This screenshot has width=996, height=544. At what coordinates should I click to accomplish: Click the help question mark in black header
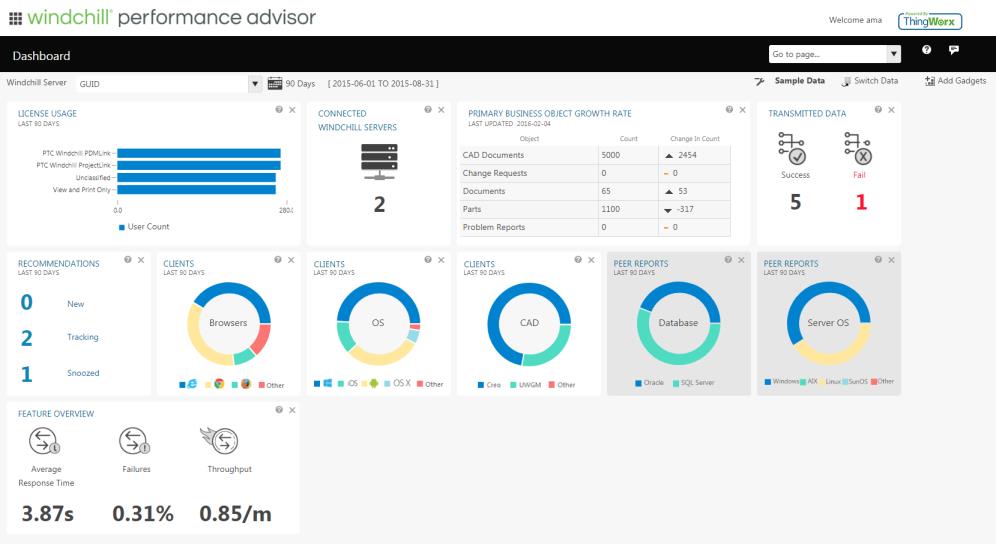pos(926,51)
